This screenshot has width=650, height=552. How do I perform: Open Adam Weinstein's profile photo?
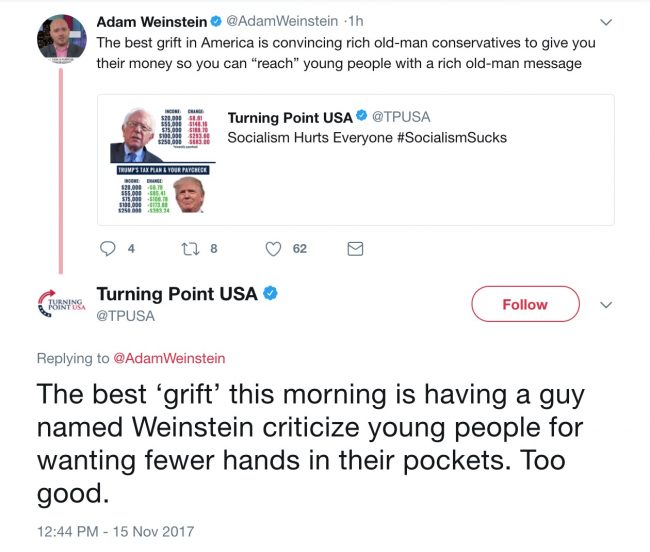[60, 37]
